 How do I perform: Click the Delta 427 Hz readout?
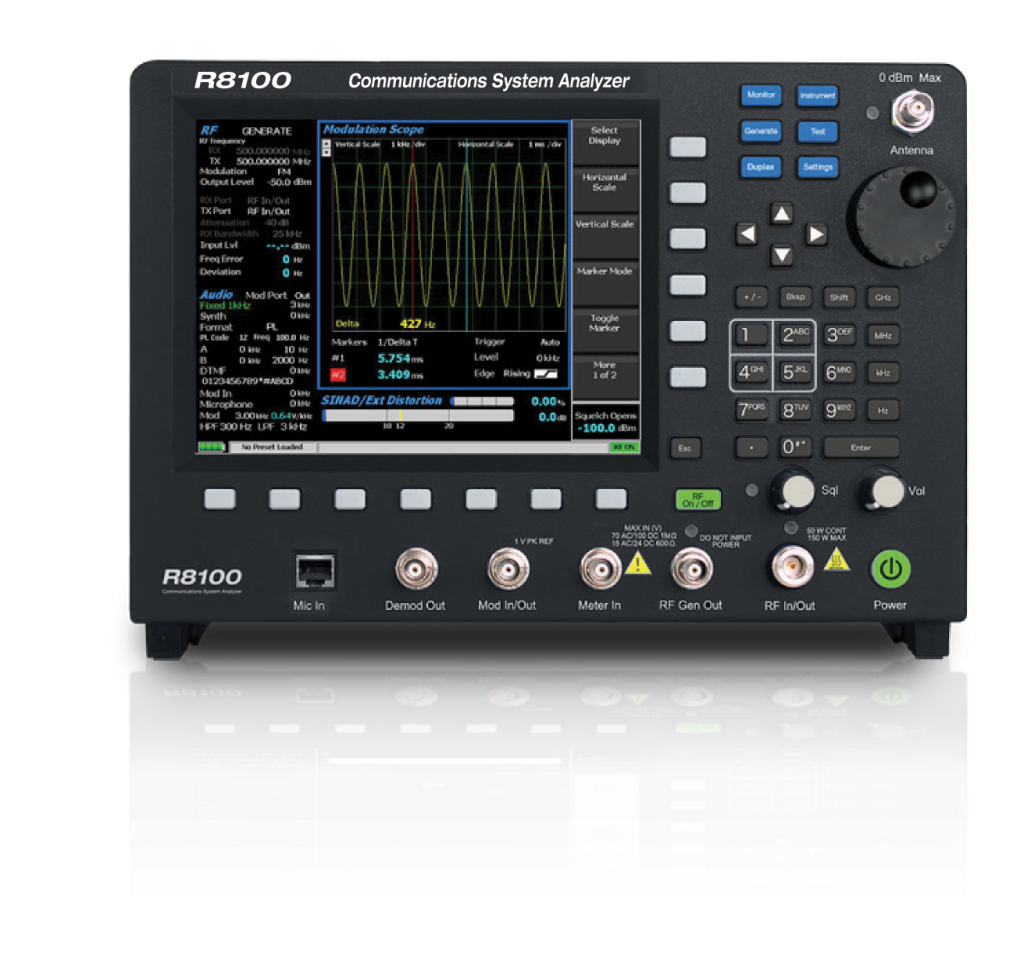385,324
